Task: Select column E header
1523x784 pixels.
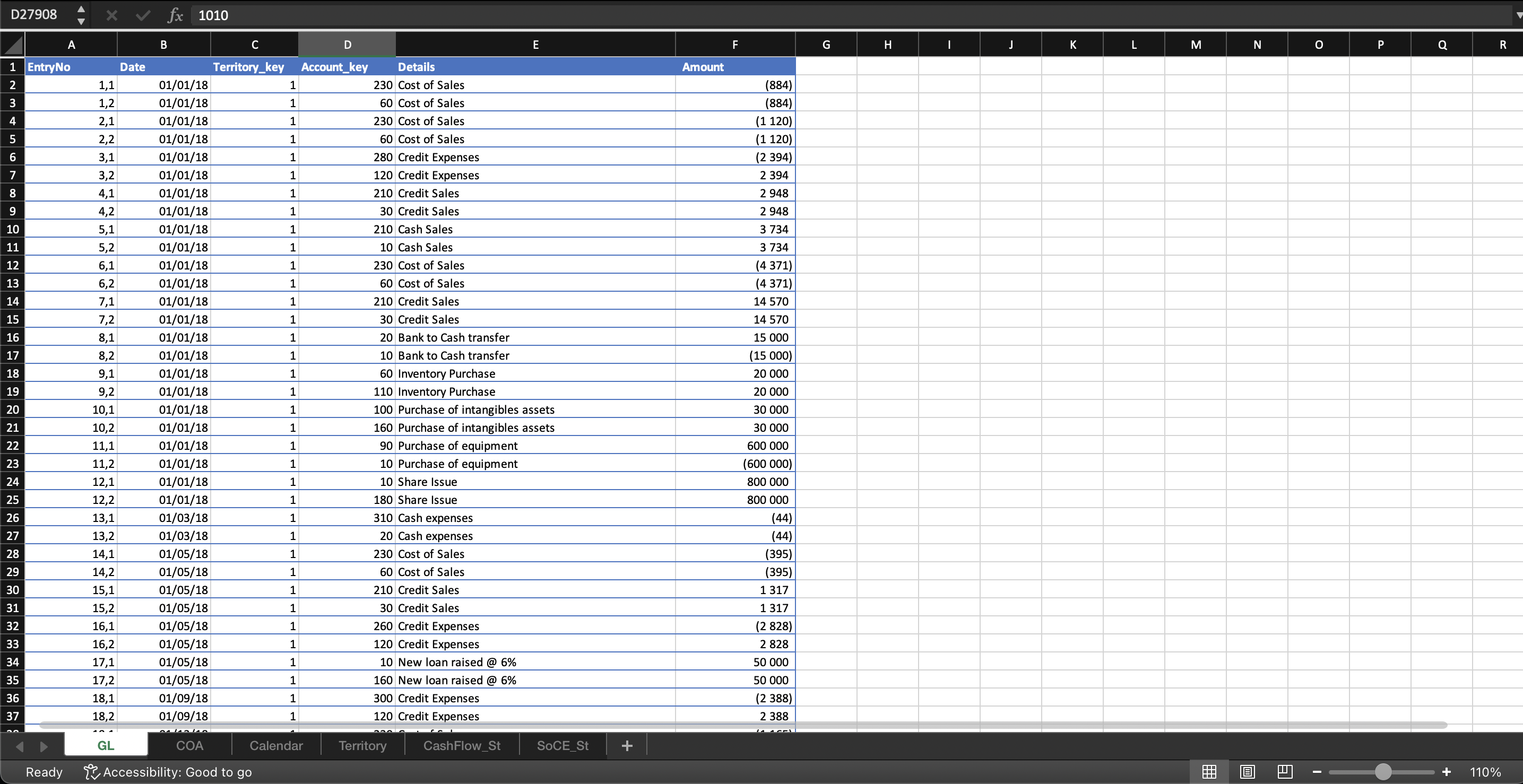Action: [535, 45]
